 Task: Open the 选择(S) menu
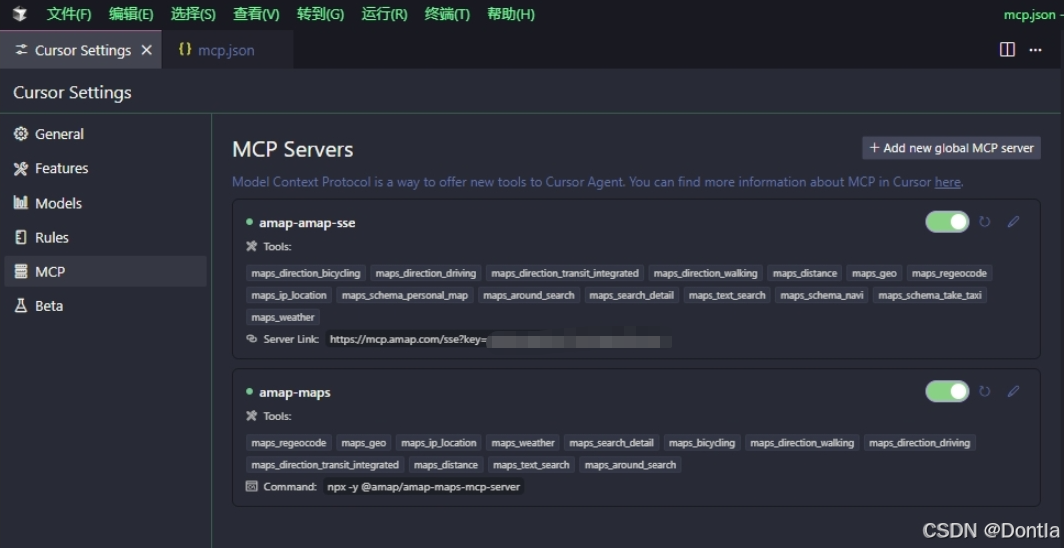tap(193, 14)
